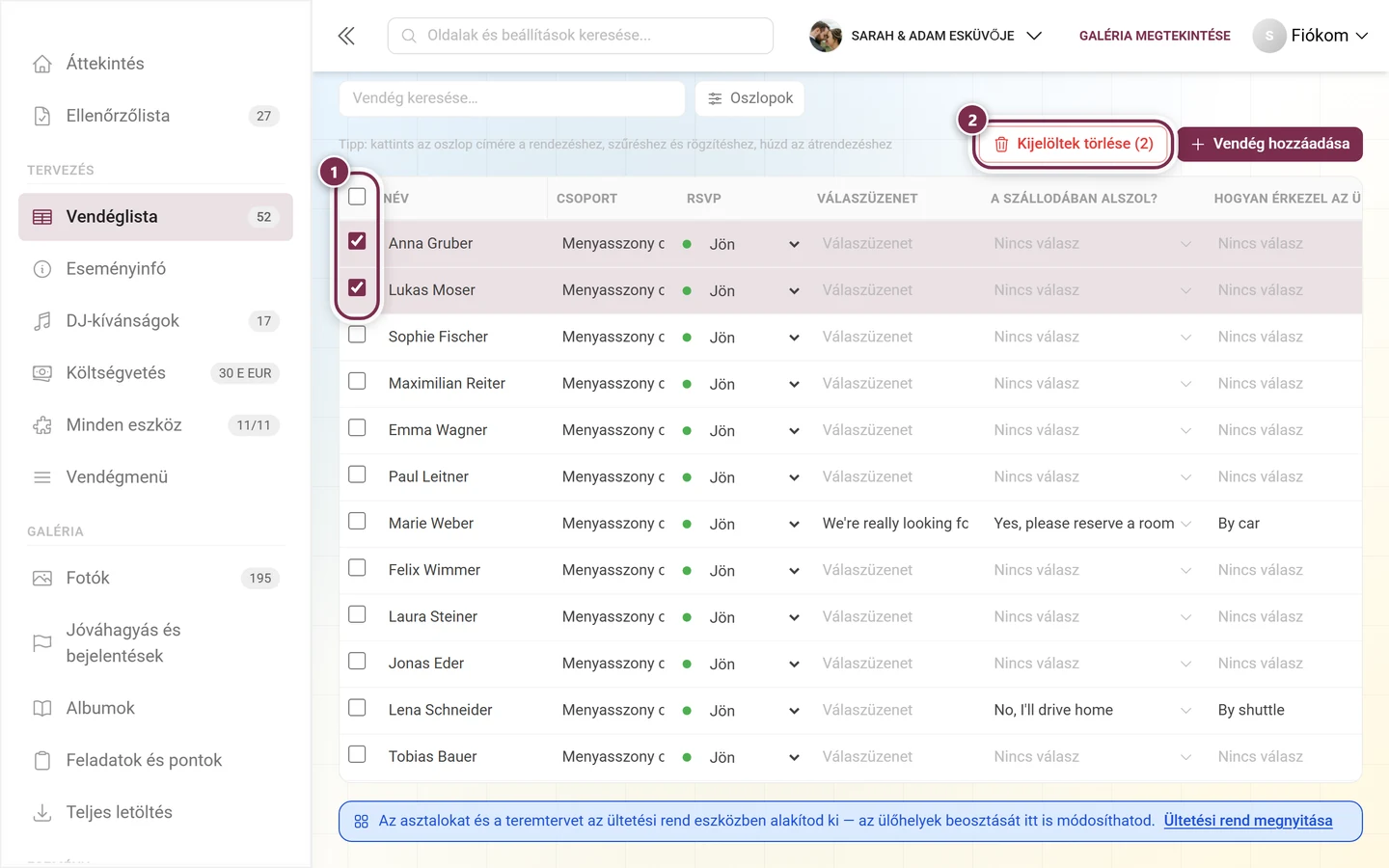1389x868 pixels.
Task: Click Kijelöltek törlése (2) button
Action: tap(1074, 144)
